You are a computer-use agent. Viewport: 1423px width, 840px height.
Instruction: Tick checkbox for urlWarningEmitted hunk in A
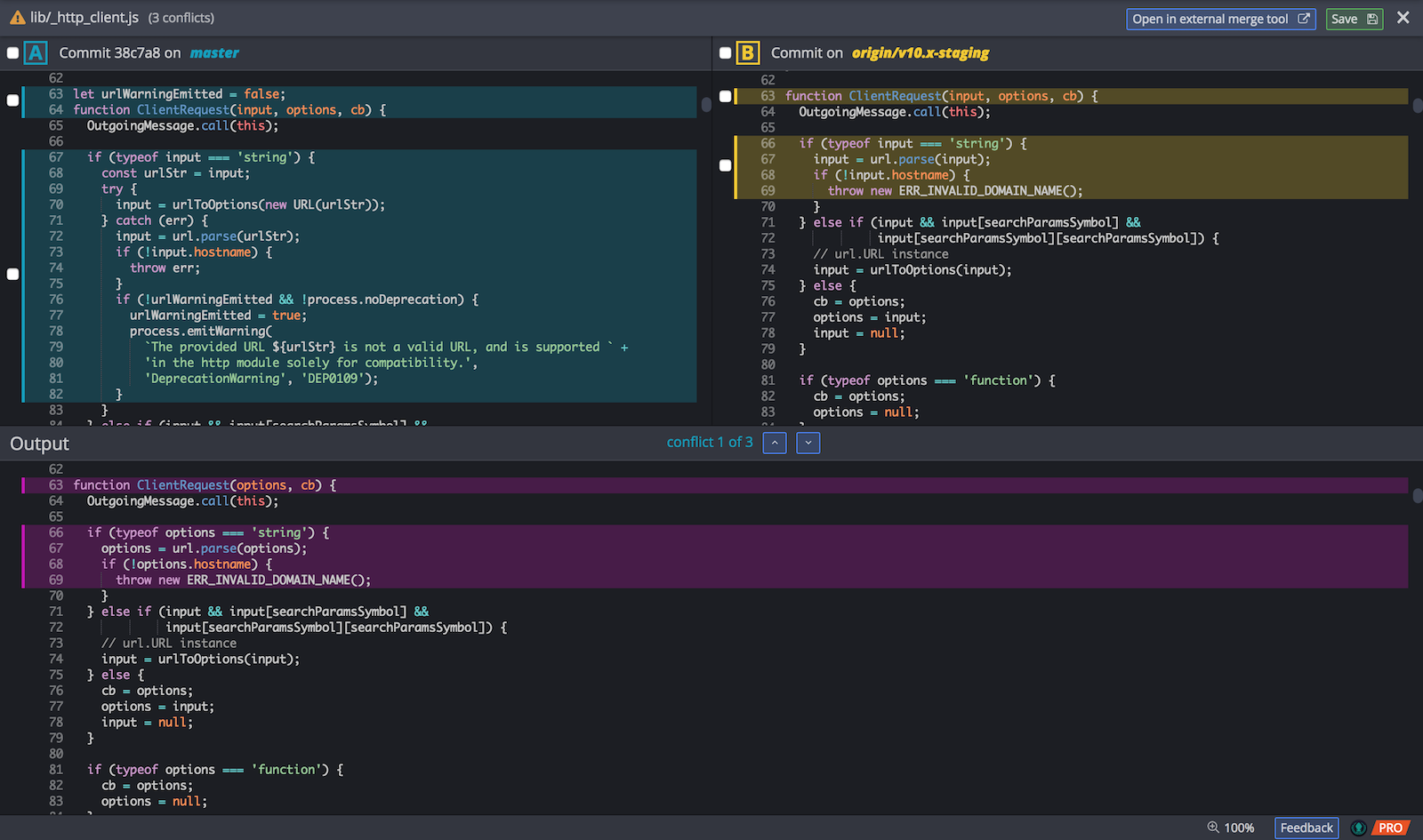(12, 100)
